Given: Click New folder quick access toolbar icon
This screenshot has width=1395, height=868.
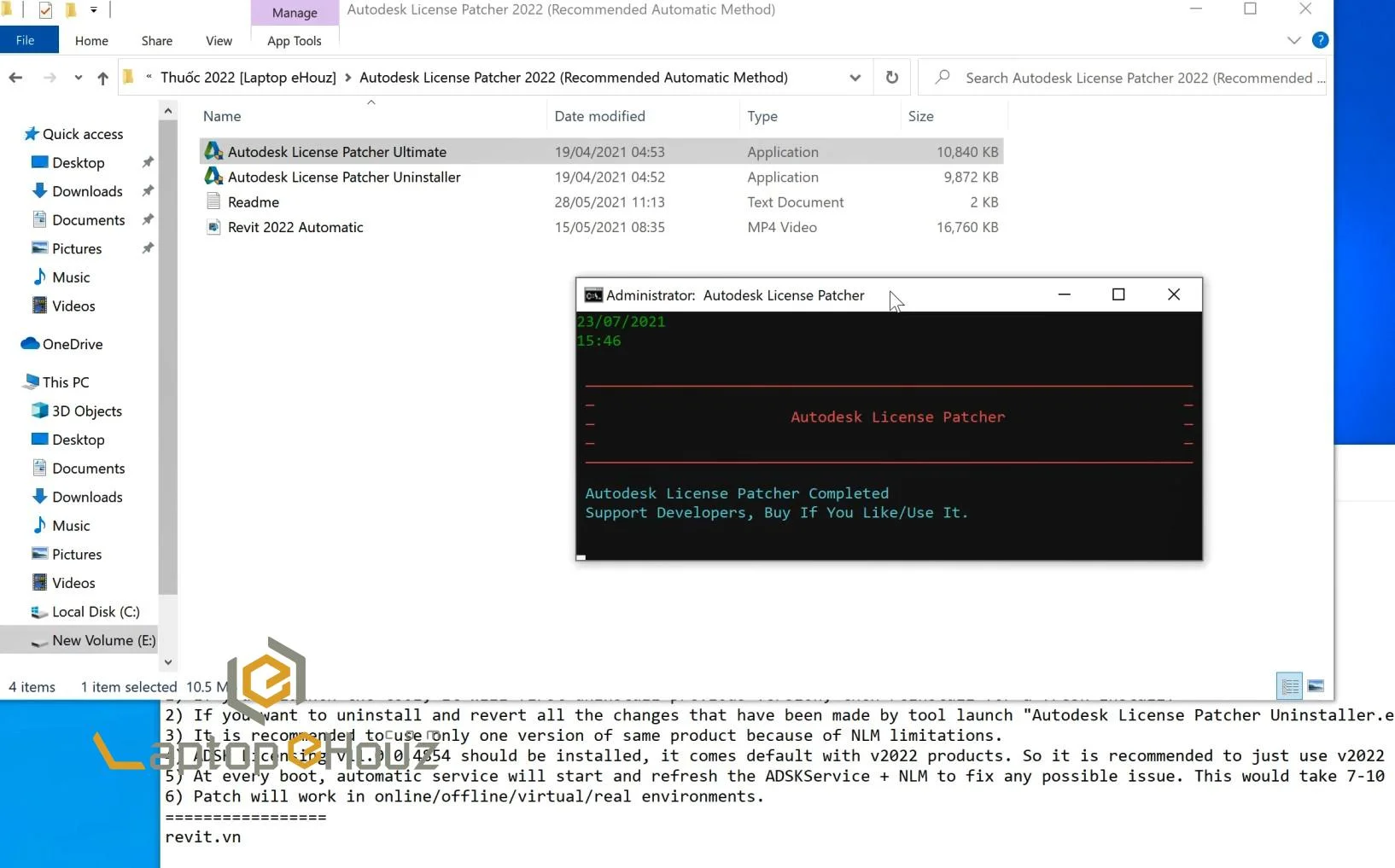Looking at the screenshot, I should point(71,10).
